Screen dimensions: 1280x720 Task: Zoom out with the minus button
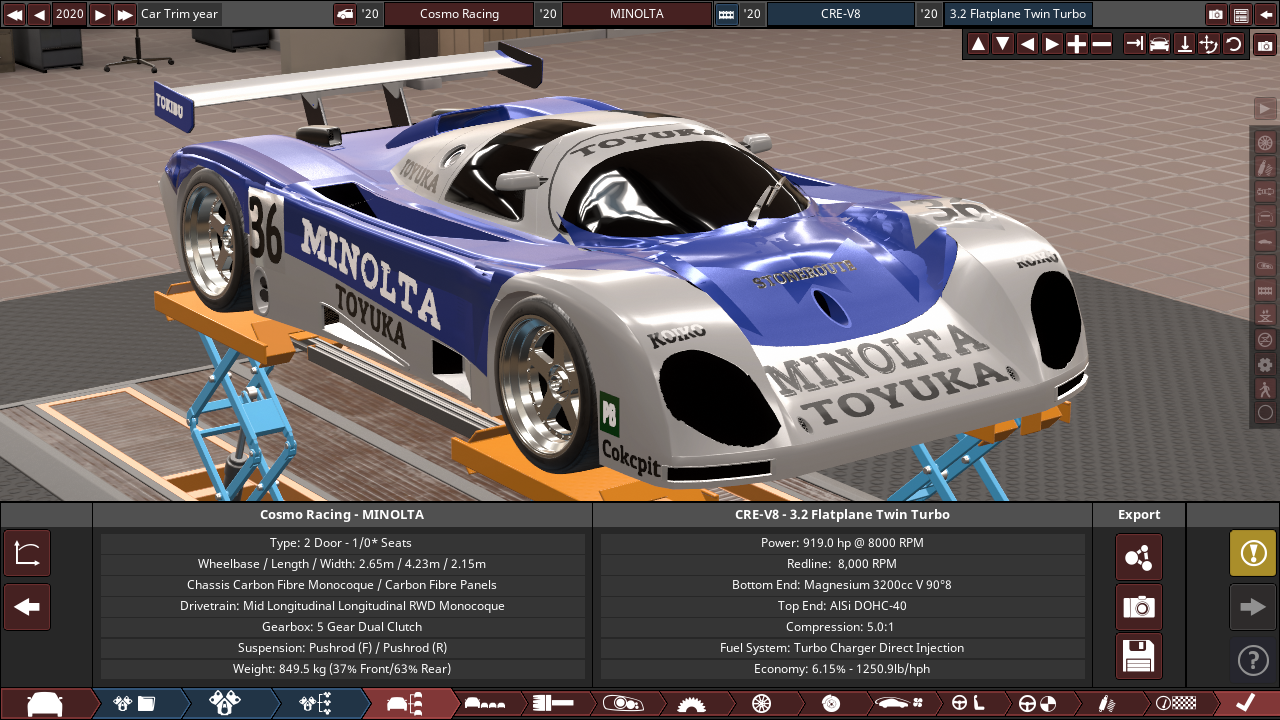(x=1102, y=44)
